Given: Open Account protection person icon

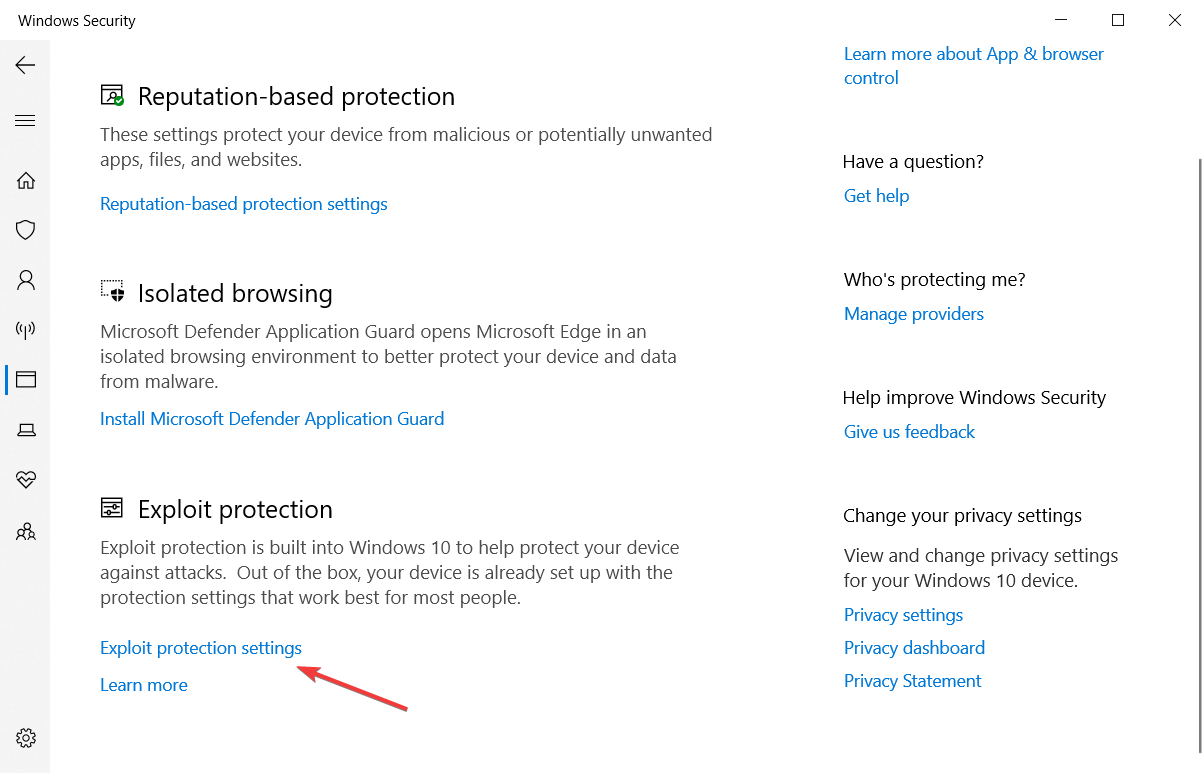Looking at the screenshot, I should 26,280.
